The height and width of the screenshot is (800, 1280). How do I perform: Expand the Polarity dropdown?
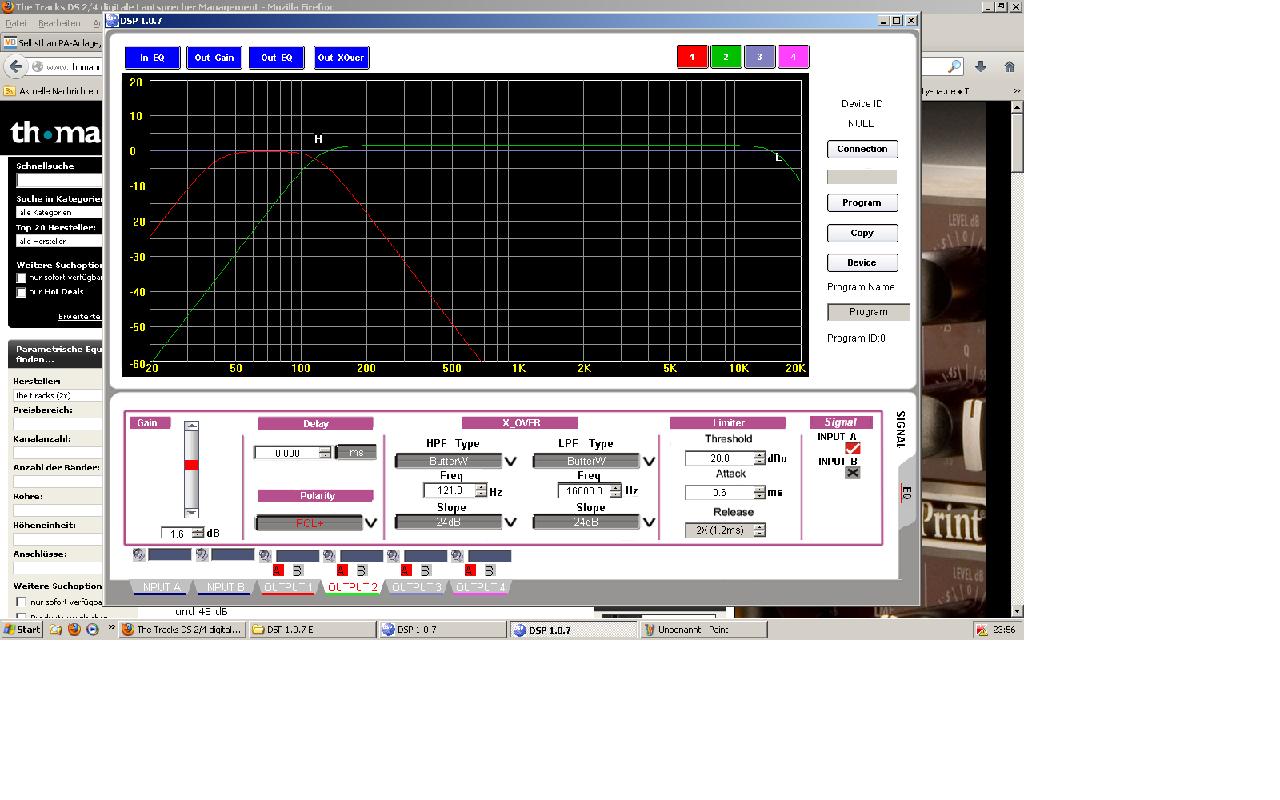coord(370,523)
